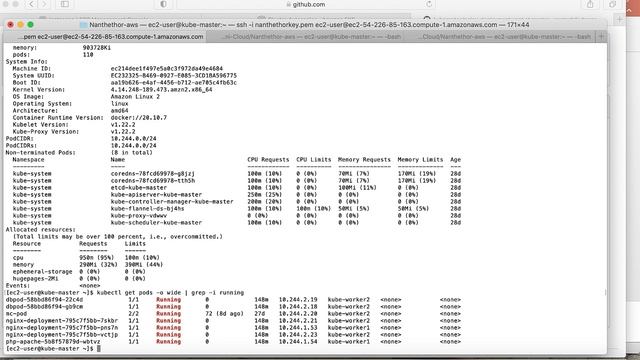Click pod name kube-flannel-ds-bj4hs

pos(147,209)
